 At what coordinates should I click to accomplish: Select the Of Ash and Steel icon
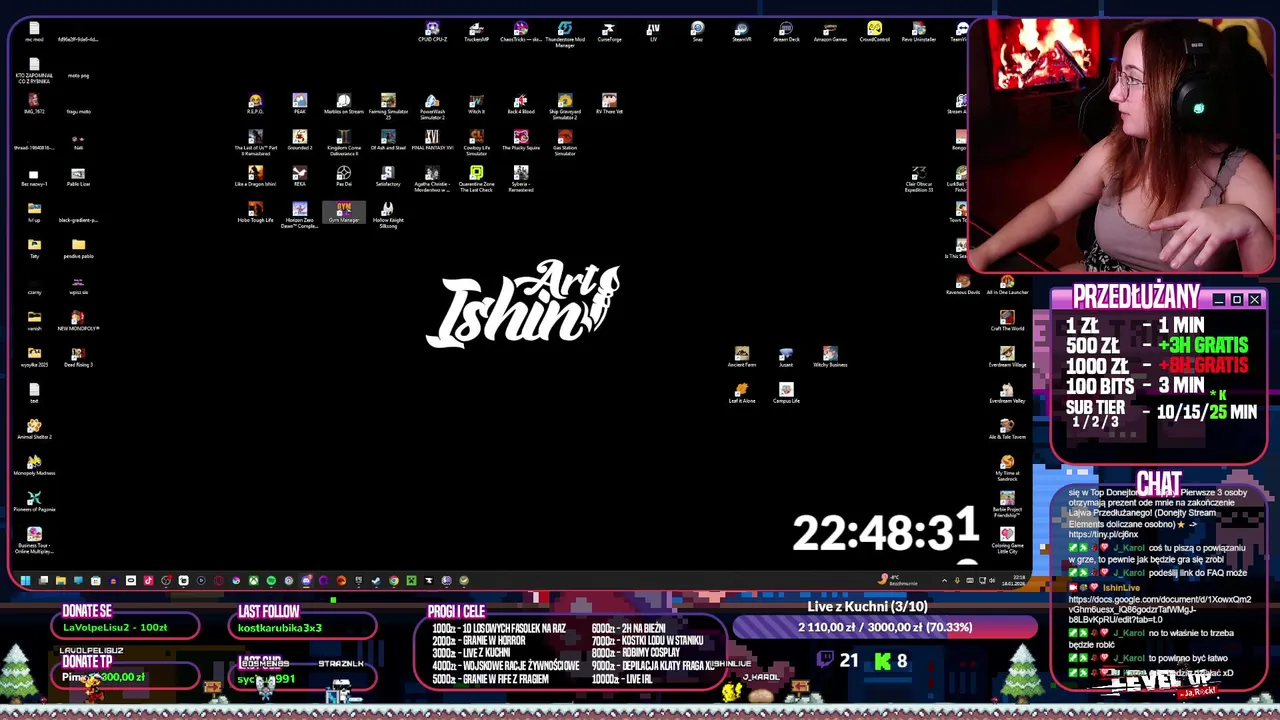tap(388, 140)
